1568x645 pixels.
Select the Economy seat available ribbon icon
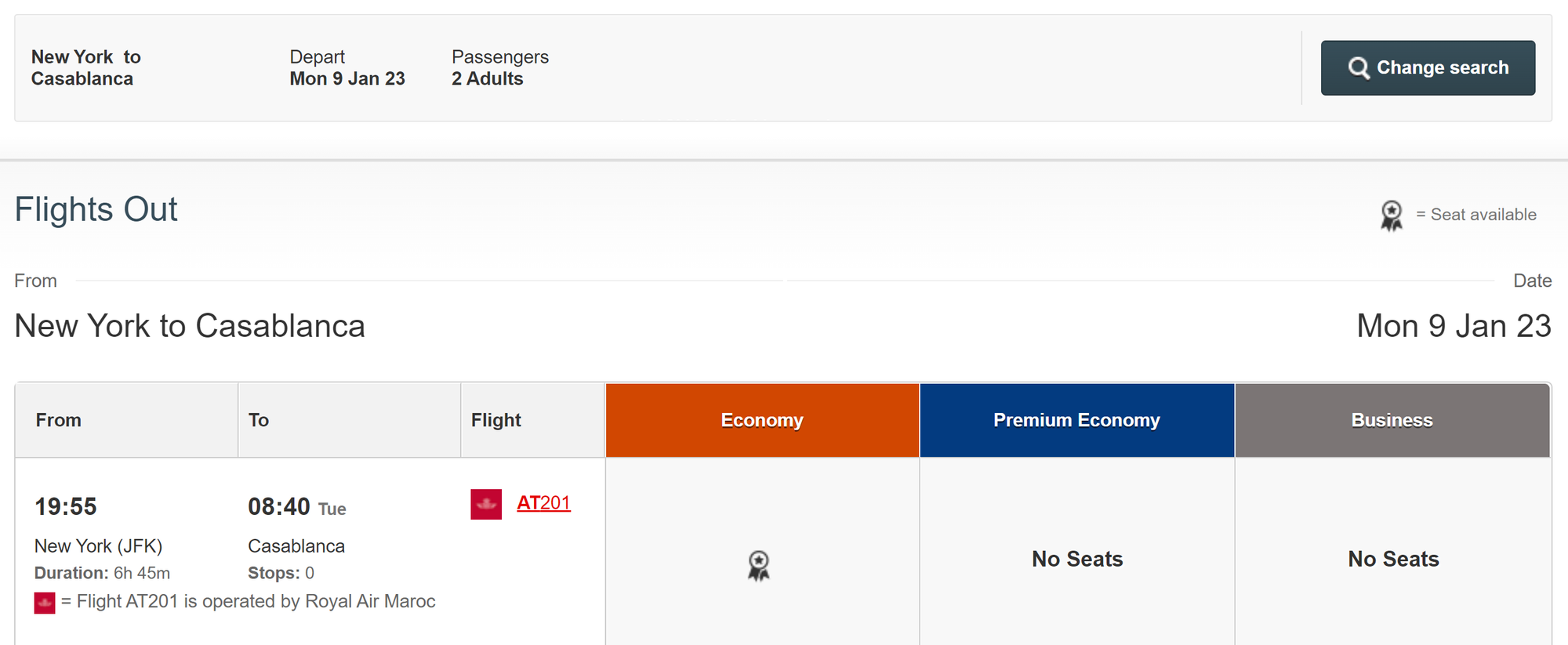point(759,565)
